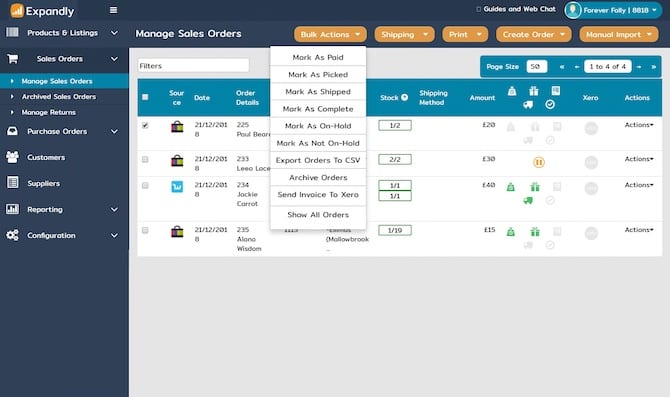Click the on-hold pause icon for order 233
Image resolution: width=670 pixels, height=397 pixels.
(x=539, y=162)
